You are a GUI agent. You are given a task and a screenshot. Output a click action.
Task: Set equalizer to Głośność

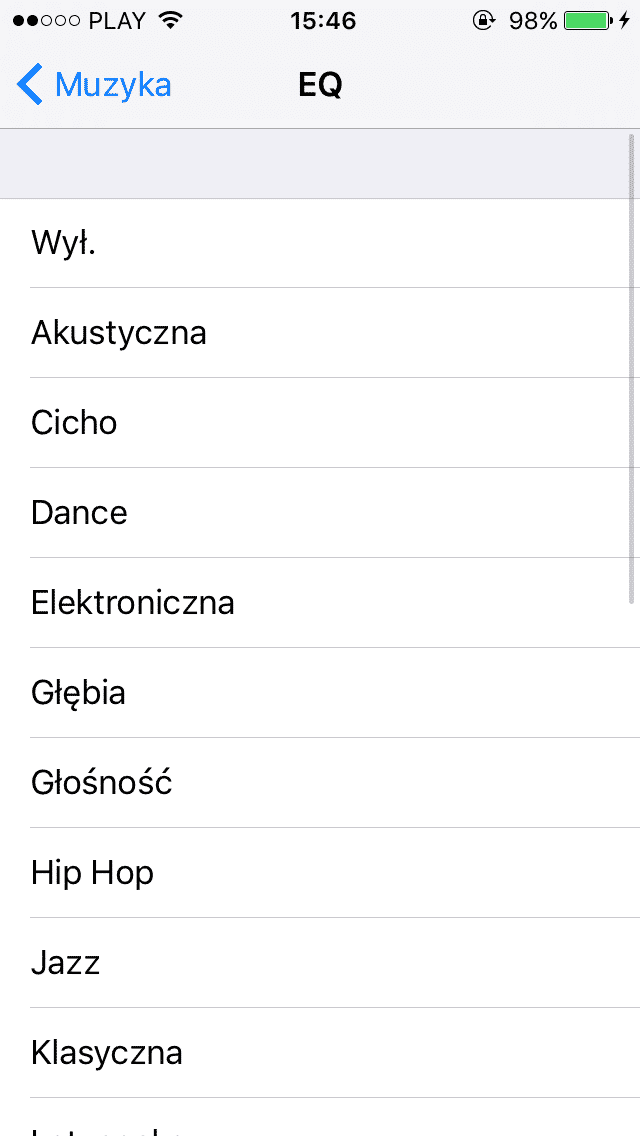click(x=320, y=783)
